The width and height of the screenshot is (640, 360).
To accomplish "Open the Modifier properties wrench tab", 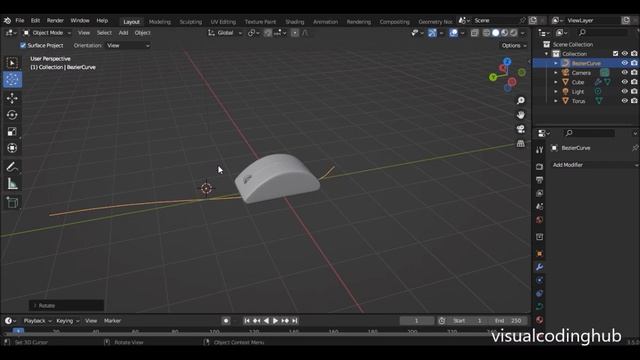I will coord(540,267).
